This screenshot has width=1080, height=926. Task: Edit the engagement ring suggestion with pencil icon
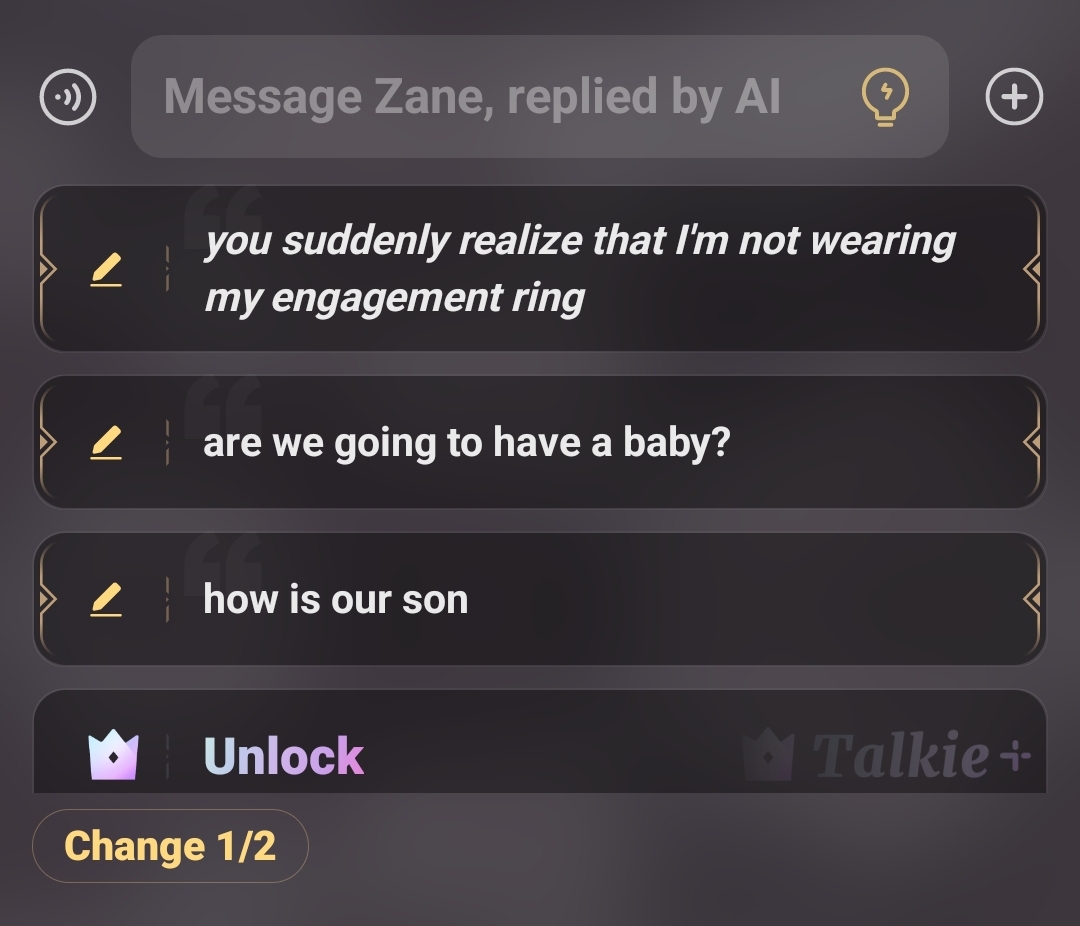pos(106,270)
